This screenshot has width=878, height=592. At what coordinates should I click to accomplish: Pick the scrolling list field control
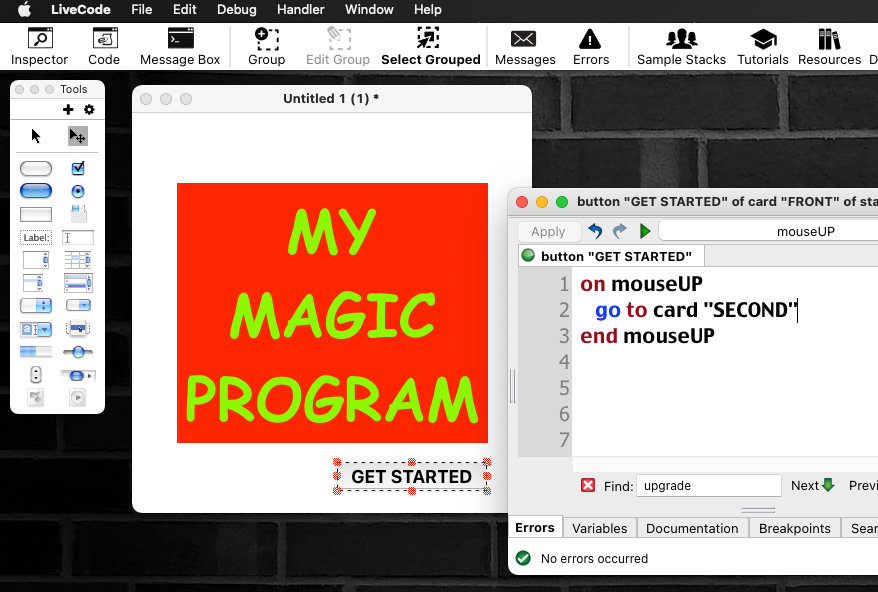click(x=32, y=283)
